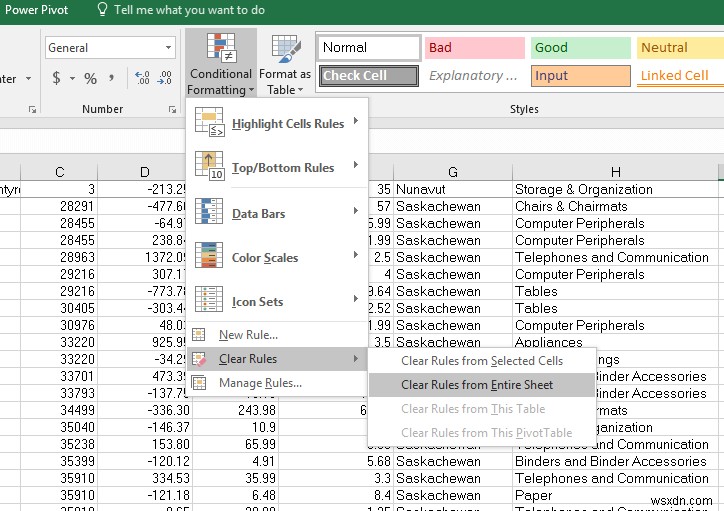Choose Data Bars menu item

pos(277,211)
